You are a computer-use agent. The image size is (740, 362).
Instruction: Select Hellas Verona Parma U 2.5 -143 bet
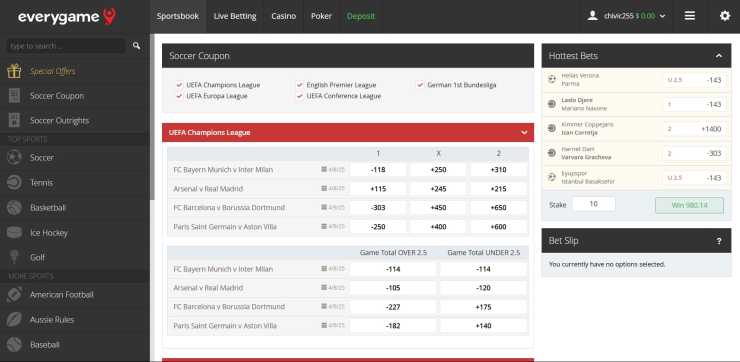(695, 80)
